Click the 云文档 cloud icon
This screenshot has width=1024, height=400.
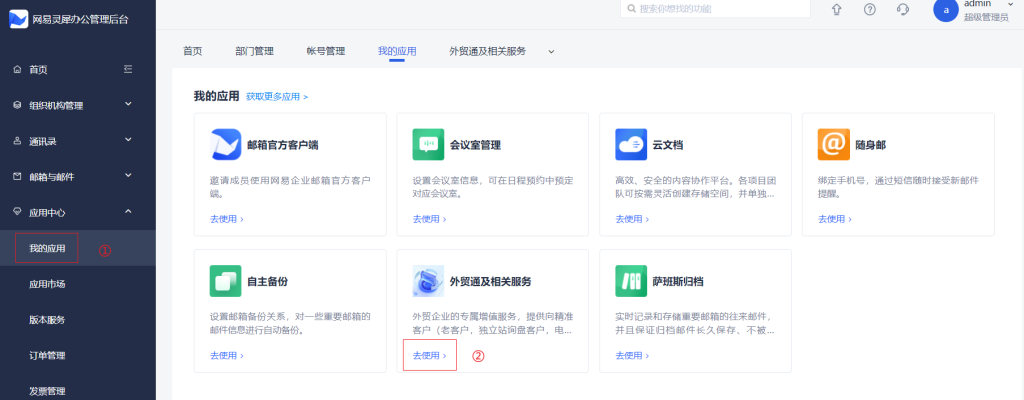630,144
